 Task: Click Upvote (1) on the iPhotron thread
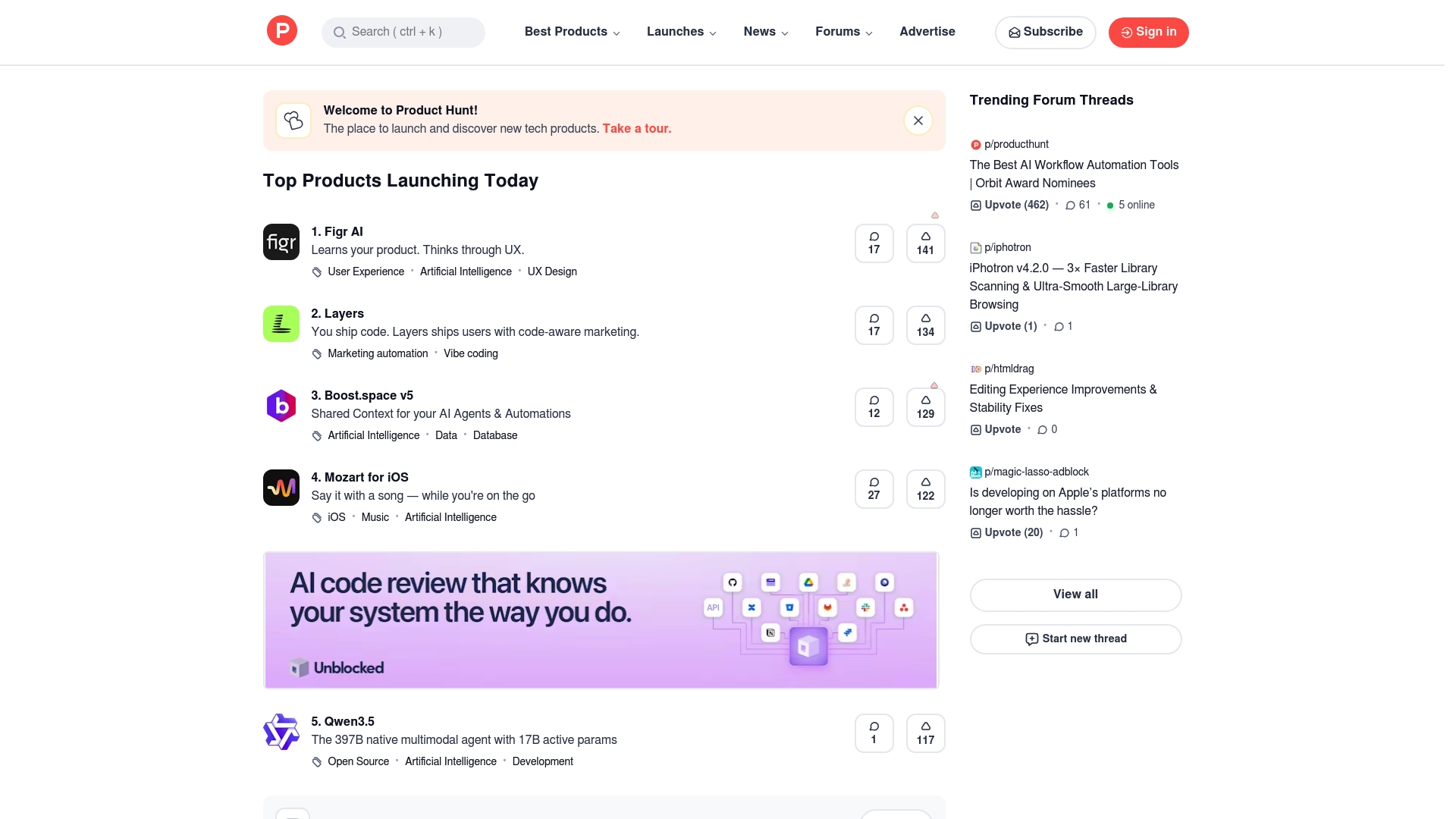(1003, 326)
